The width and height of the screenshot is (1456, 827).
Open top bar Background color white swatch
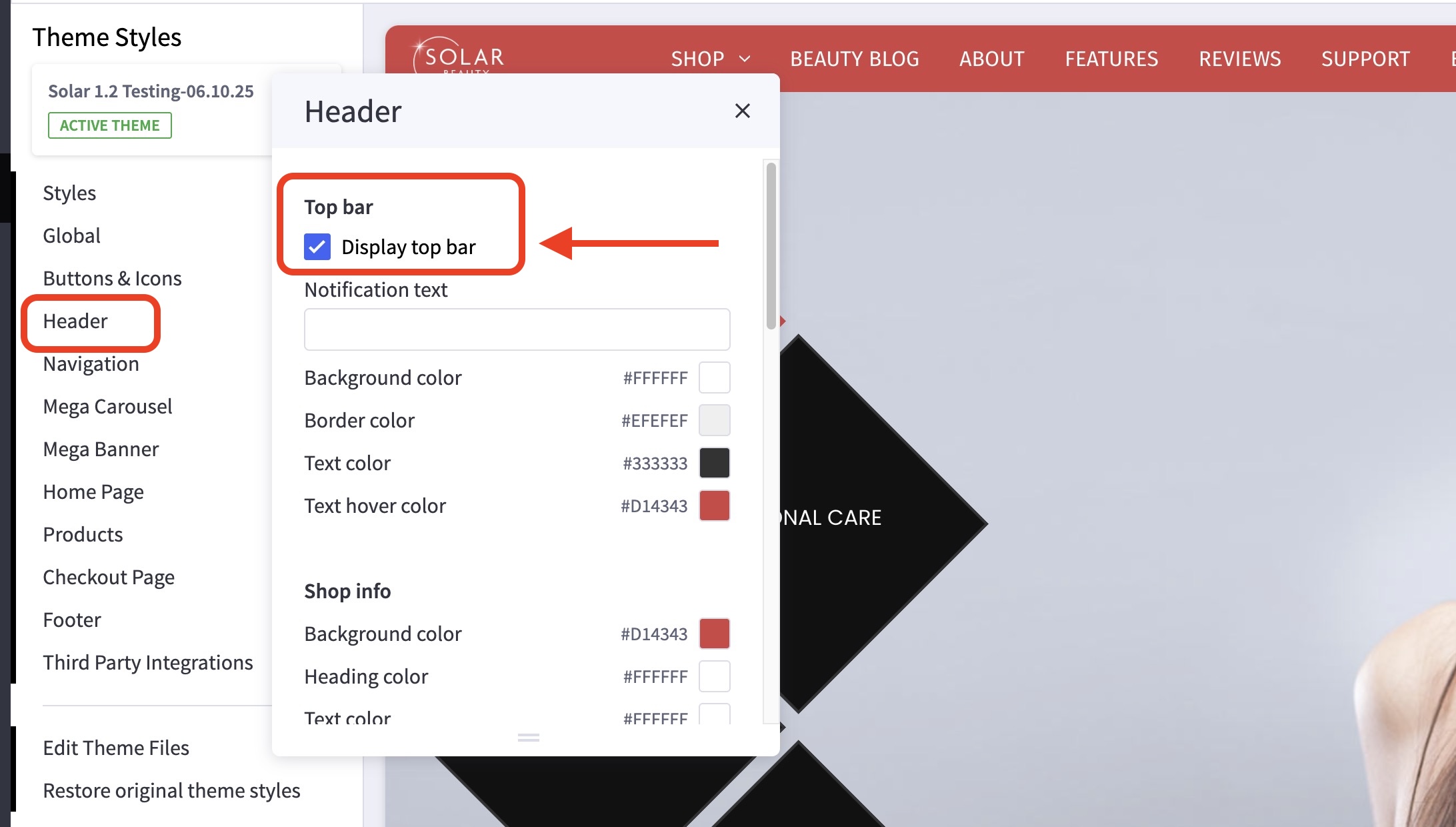click(x=714, y=377)
